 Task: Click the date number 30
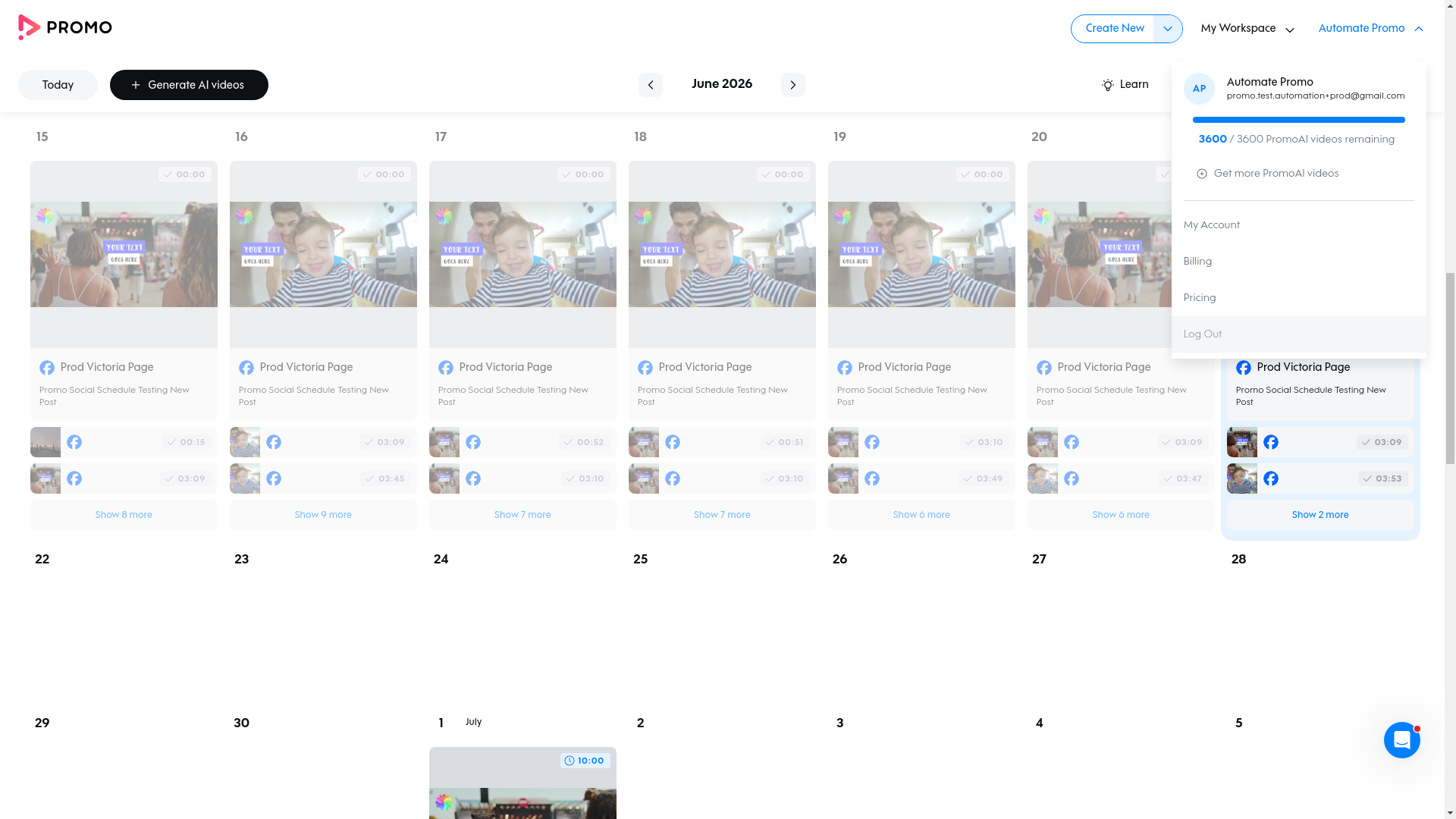241,723
